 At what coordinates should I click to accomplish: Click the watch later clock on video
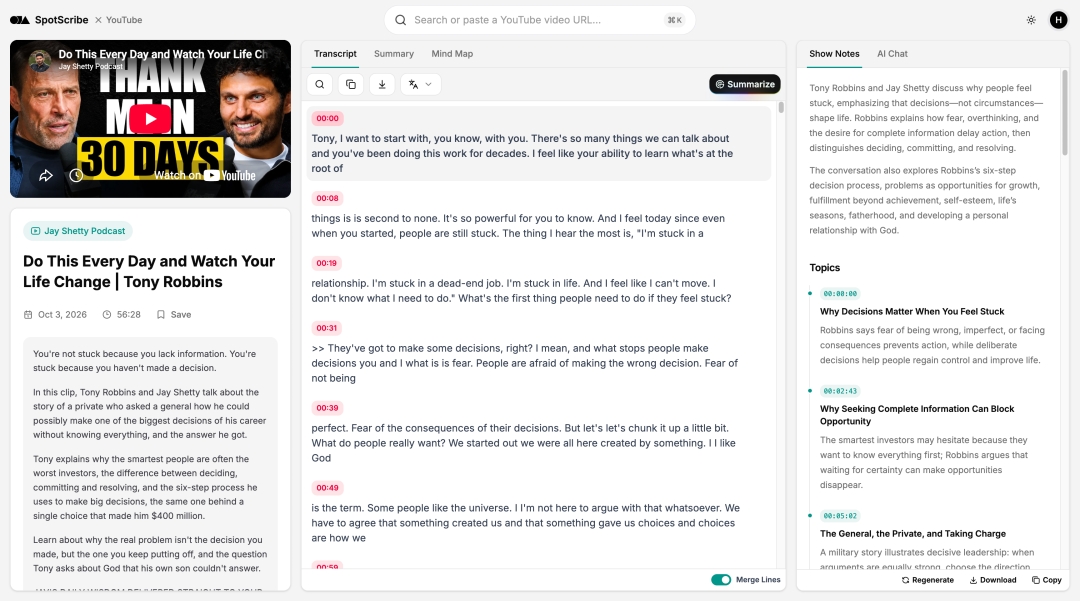(x=76, y=176)
